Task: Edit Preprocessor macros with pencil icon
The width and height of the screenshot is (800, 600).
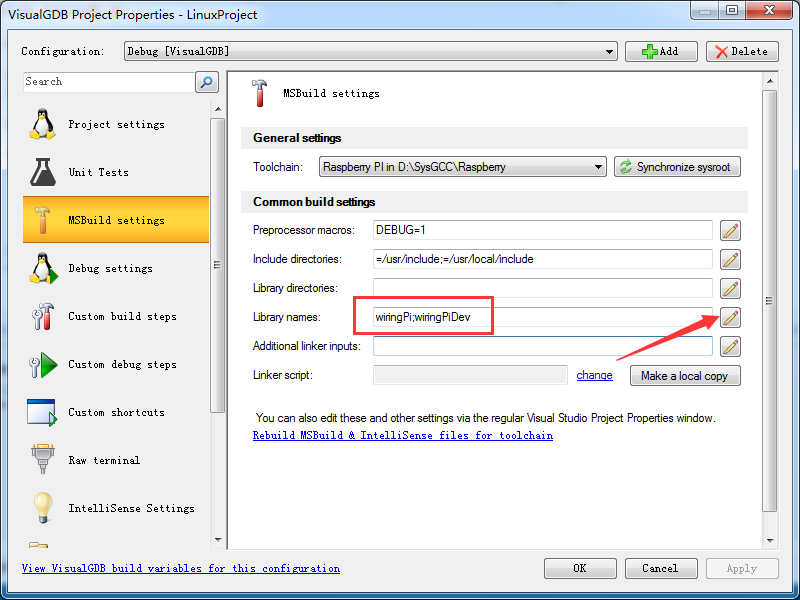Action: tap(731, 231)
